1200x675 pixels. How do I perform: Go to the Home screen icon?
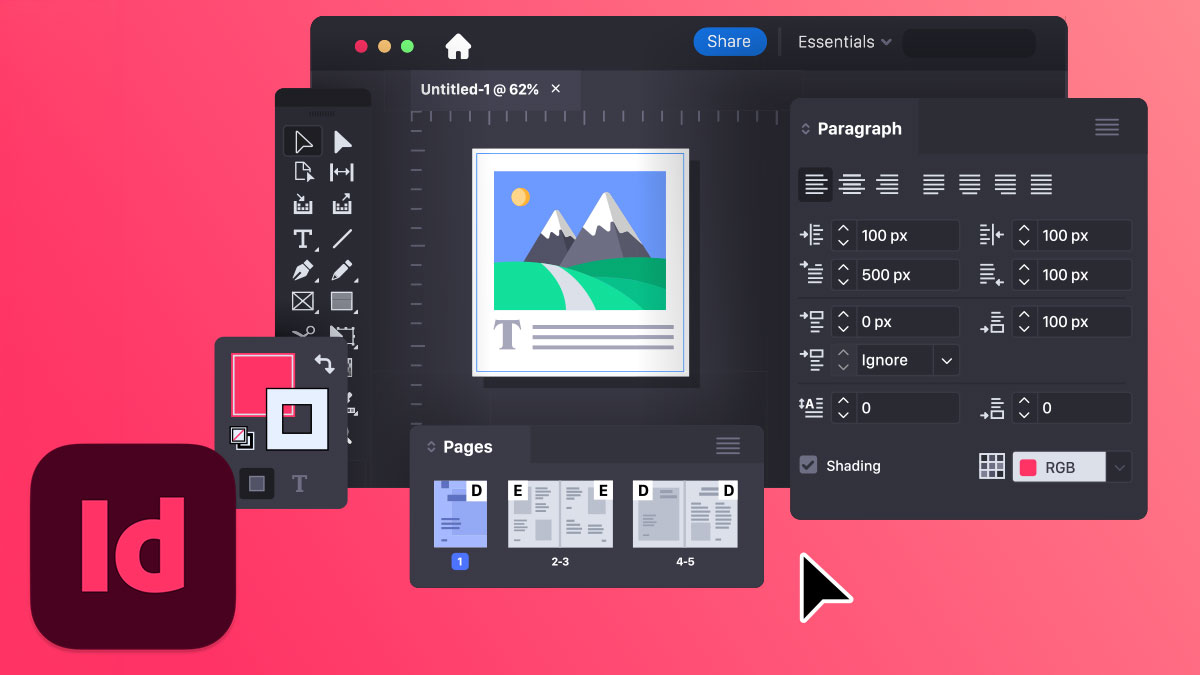[458, 46]
